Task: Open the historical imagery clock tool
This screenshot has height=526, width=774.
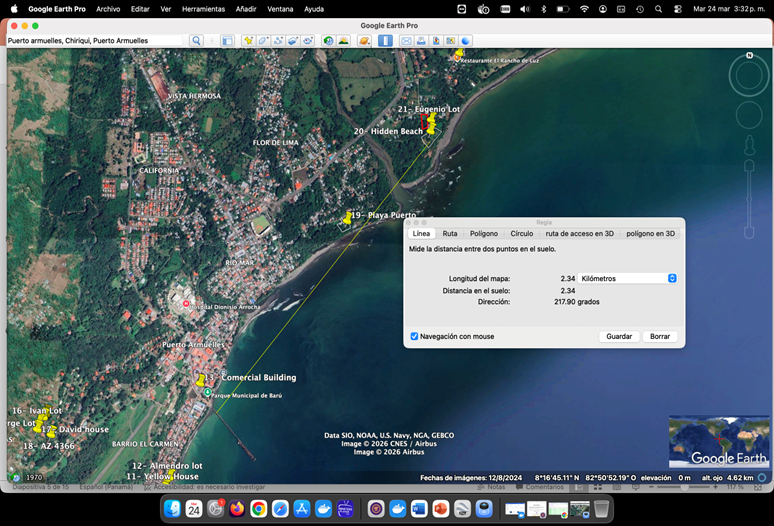Action: pos(328,40)
